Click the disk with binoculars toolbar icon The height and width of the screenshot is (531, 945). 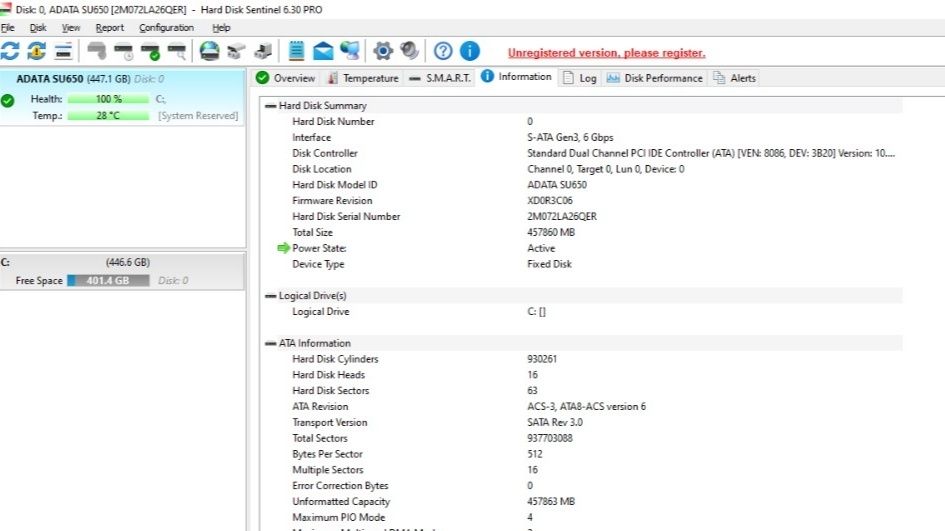(x=236, y=51)
